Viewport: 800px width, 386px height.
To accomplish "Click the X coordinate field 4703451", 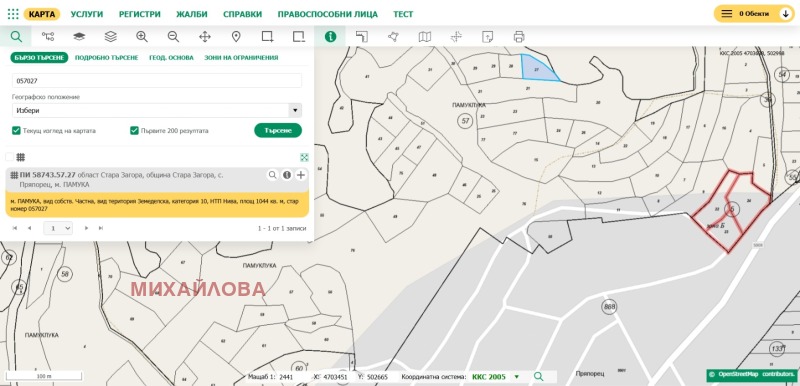I will coord(336,377).
